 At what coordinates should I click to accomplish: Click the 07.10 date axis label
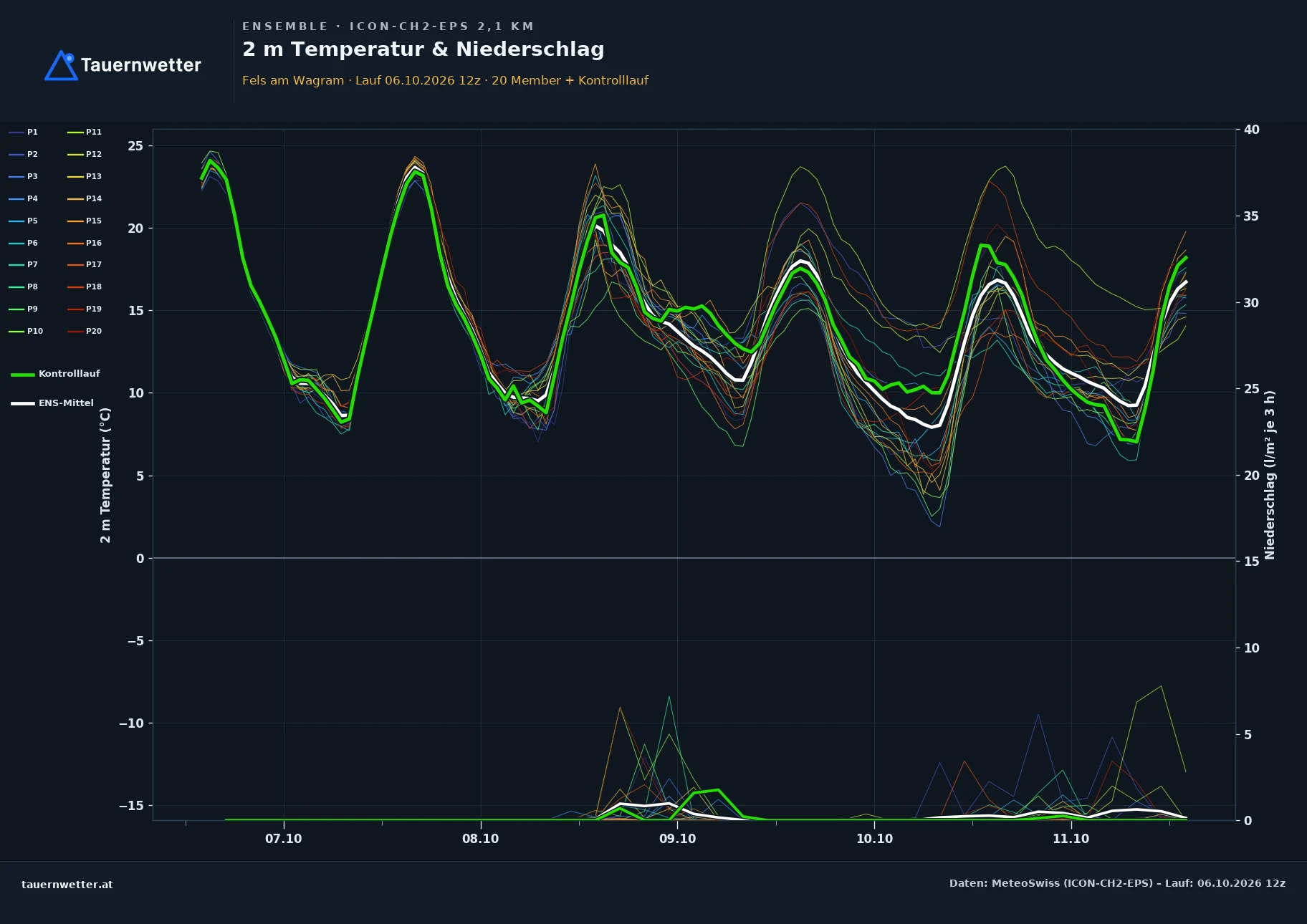[x=284, y=839]
